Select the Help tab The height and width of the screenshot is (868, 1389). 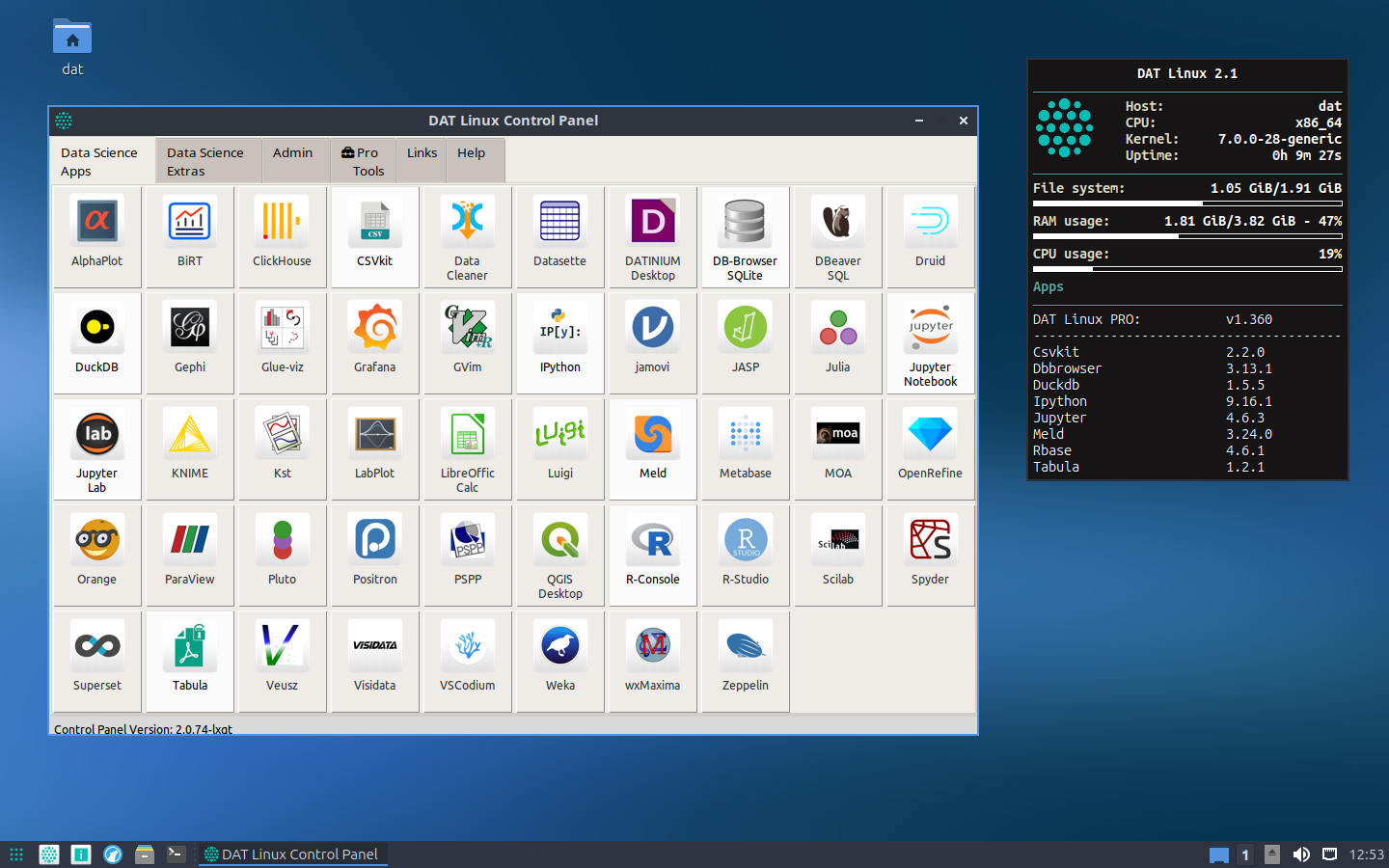475,161
